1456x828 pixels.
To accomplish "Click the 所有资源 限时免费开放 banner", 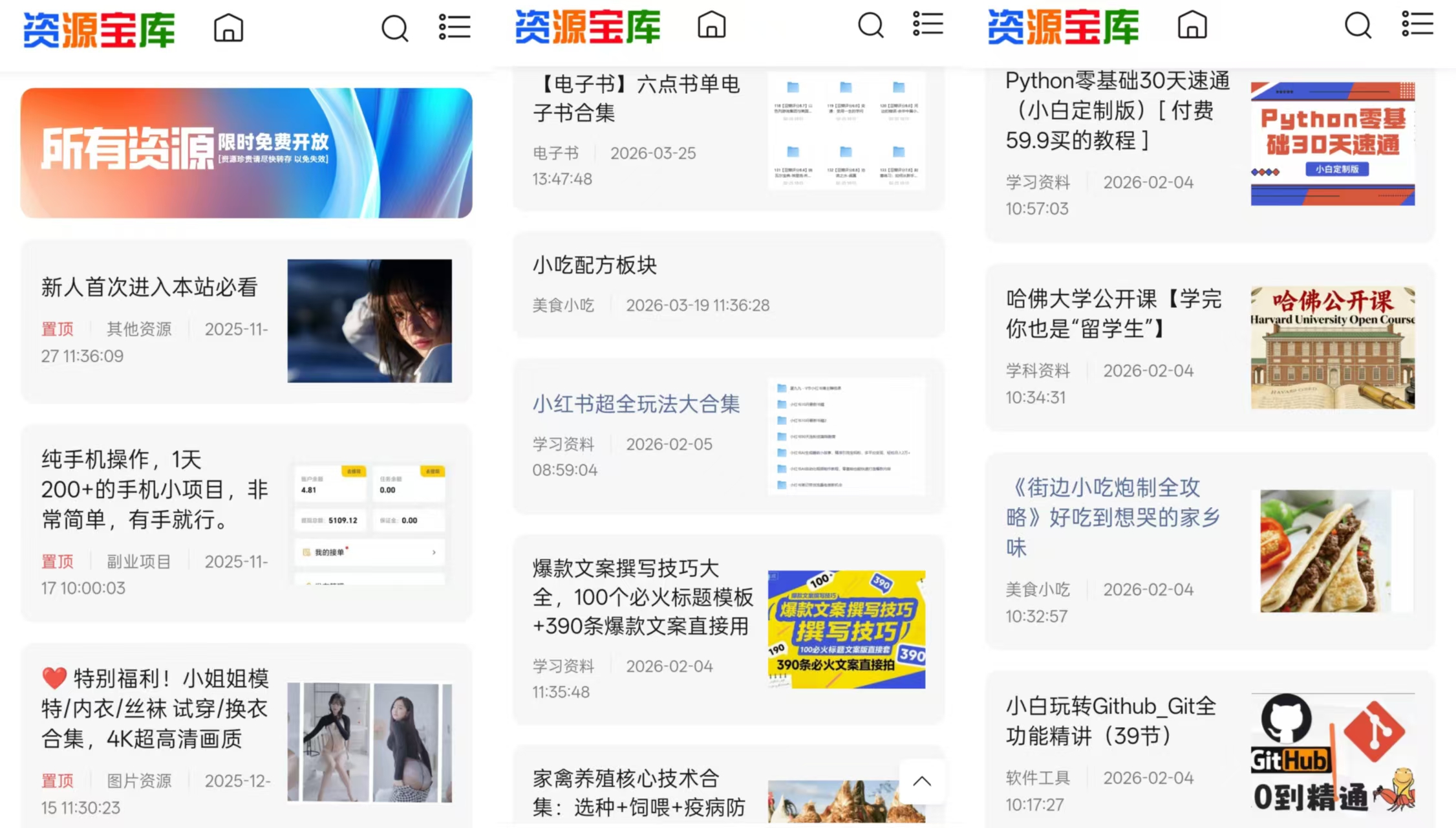I will 246,153.
